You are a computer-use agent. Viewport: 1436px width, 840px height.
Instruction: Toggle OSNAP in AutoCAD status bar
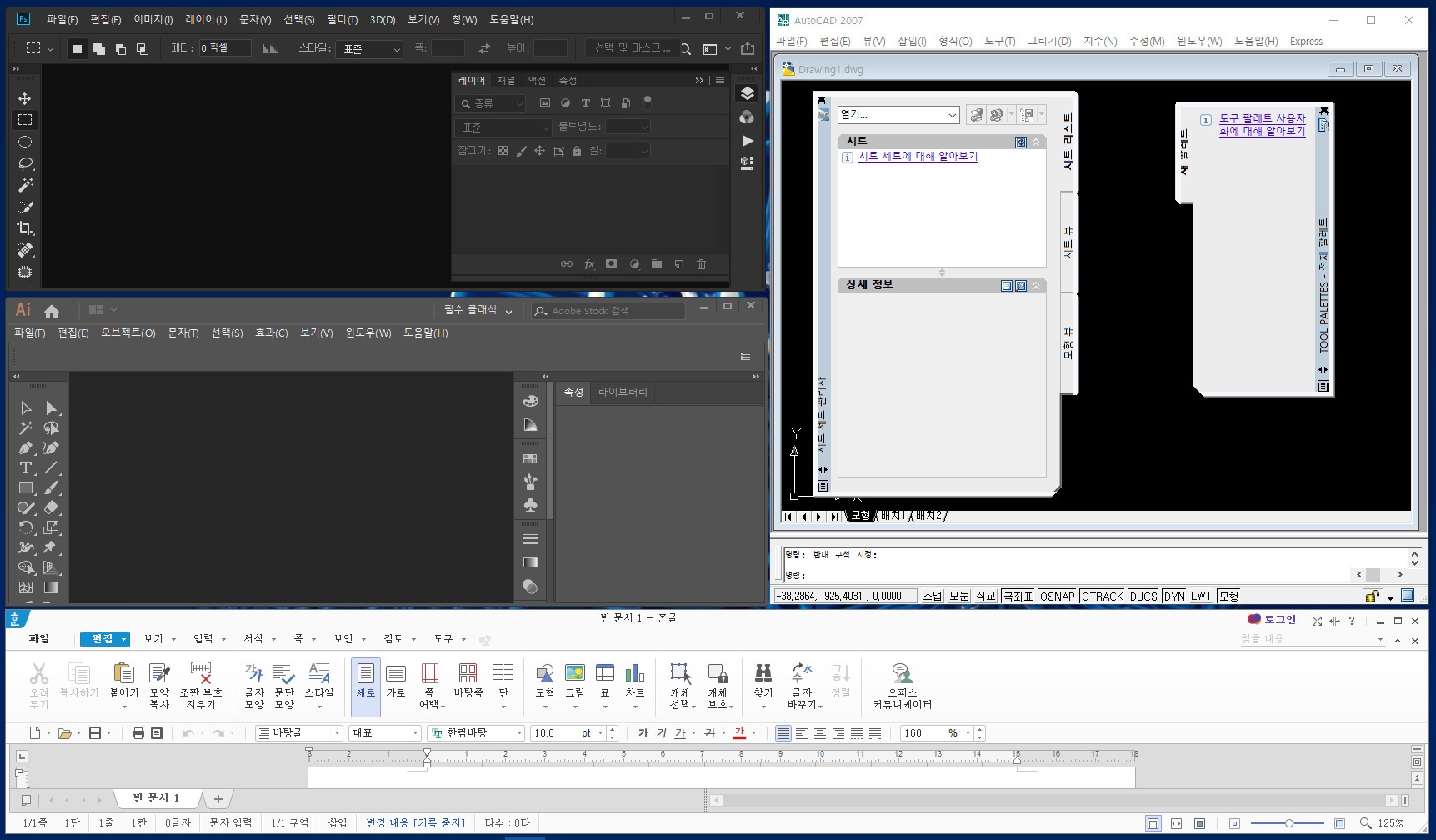point(1057,597)
